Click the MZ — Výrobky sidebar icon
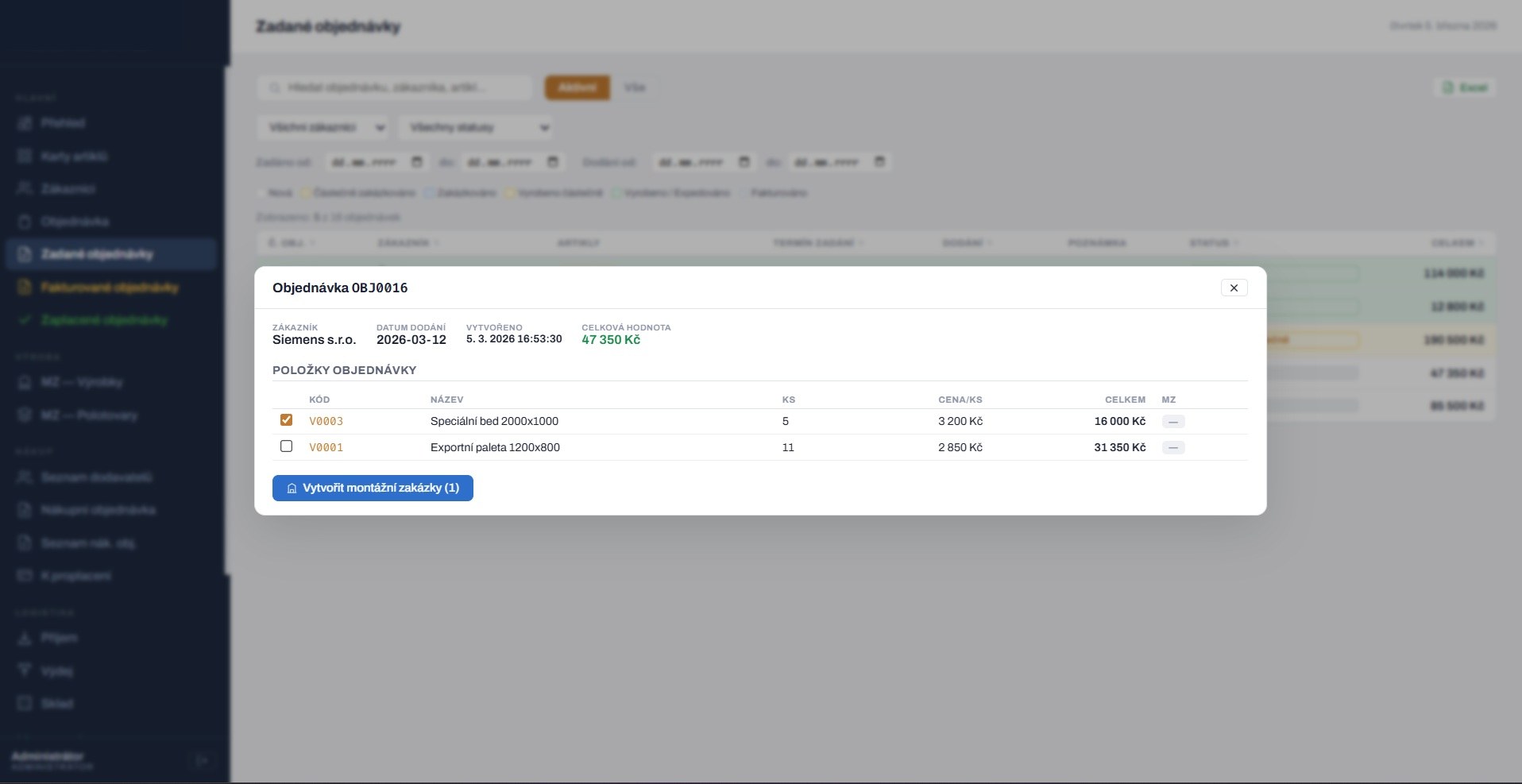The image size is (1522, 784). (x=25, y=382)
